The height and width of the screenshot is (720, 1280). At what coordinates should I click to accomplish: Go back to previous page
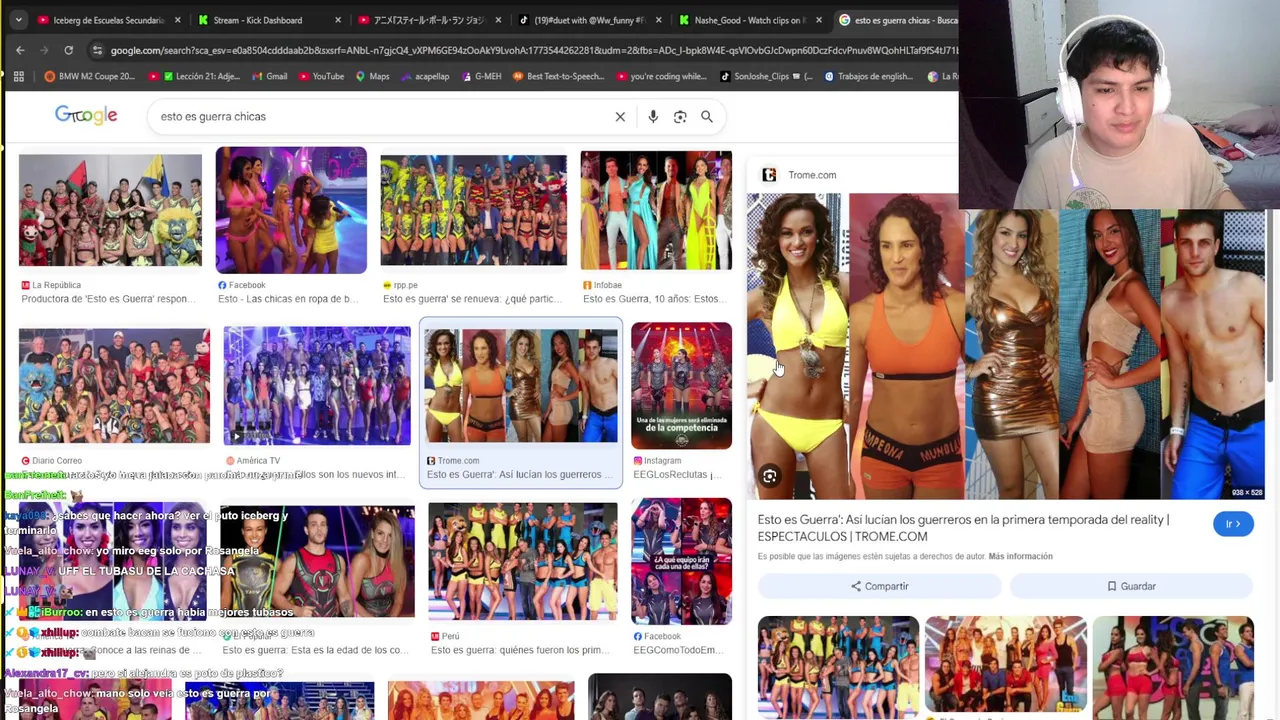click(x=20, y=50)
